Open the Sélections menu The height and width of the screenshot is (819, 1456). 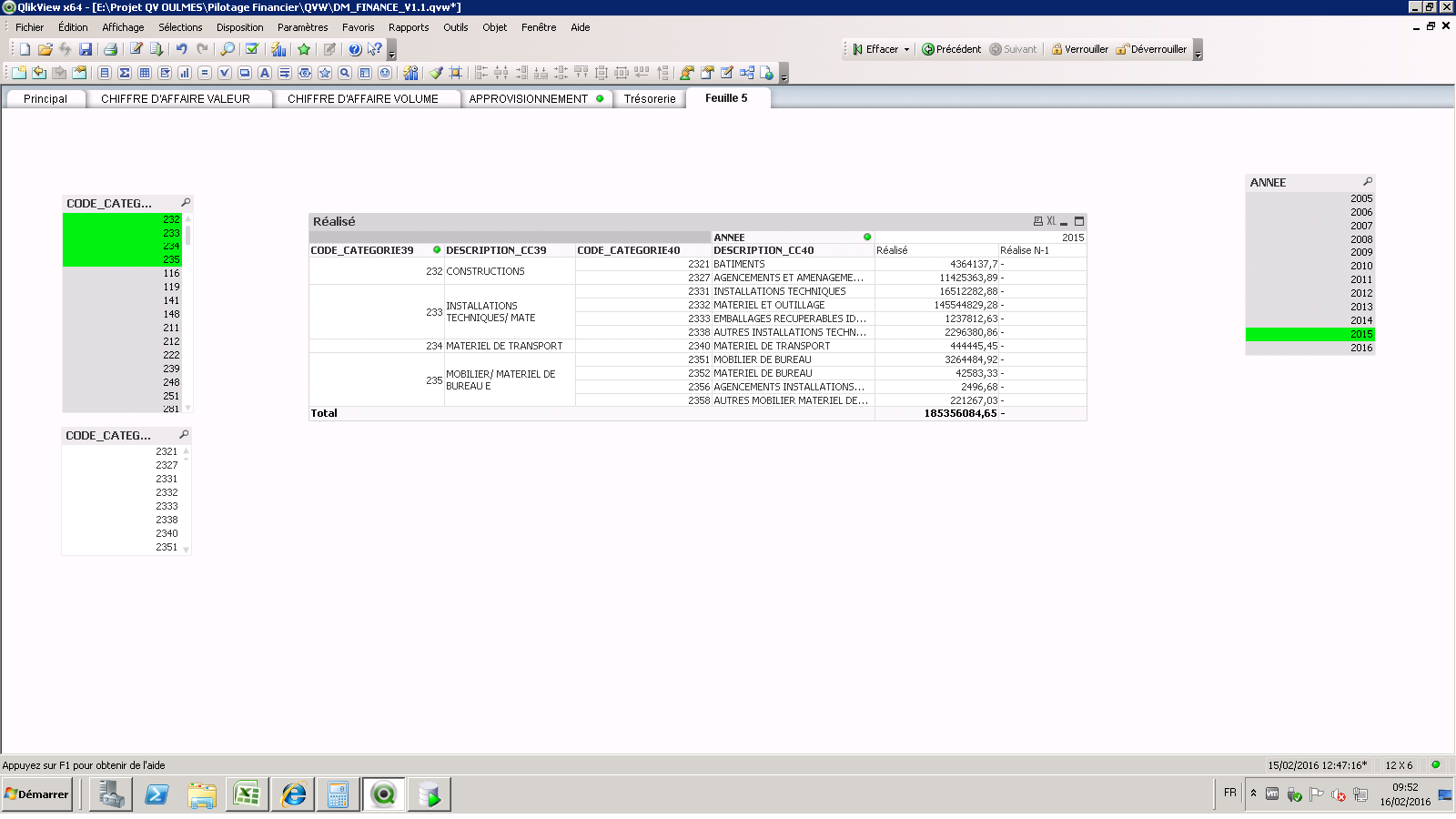[x=180, y=27]
